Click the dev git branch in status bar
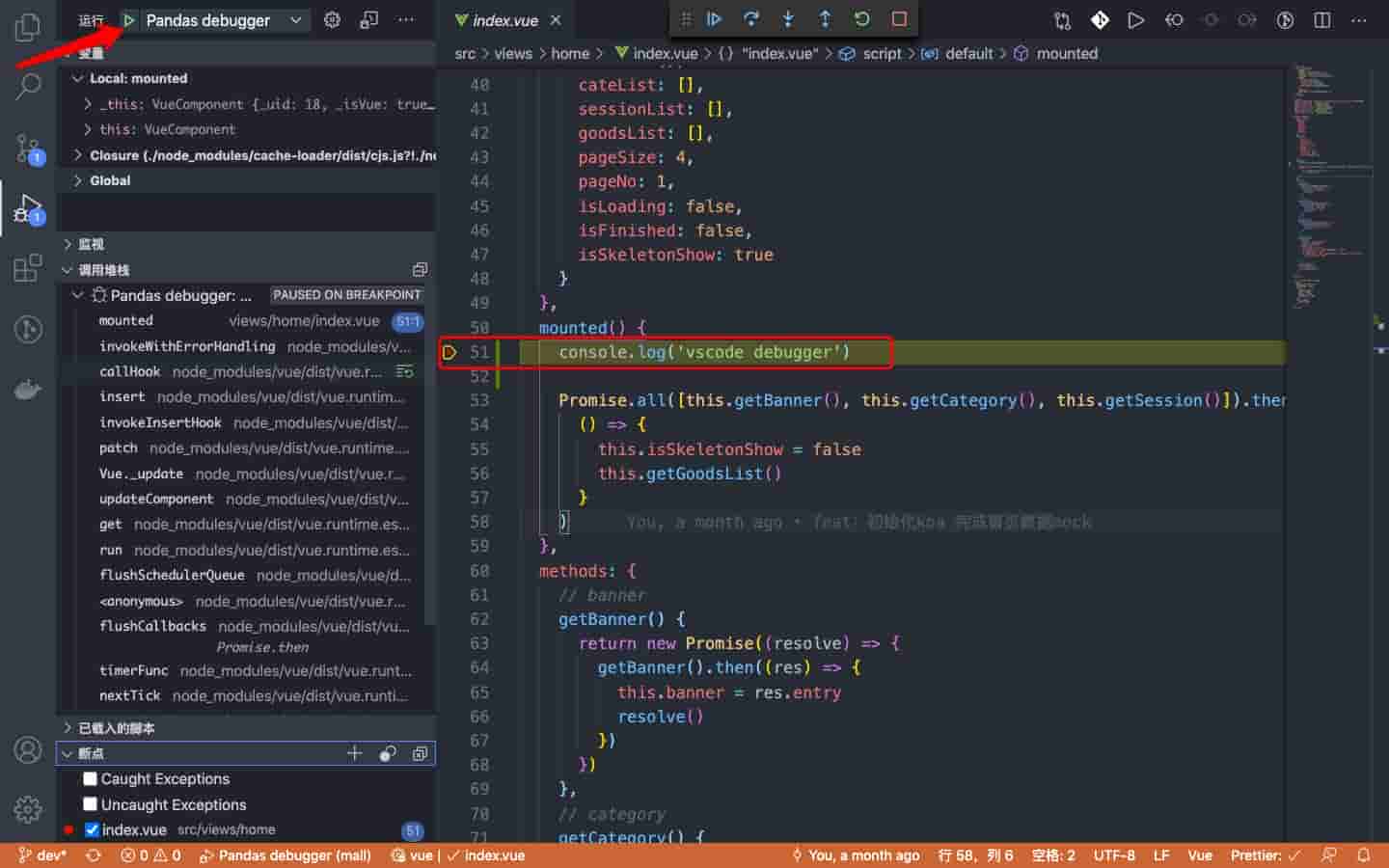1389x868 pixels. (x=43, y=855)
